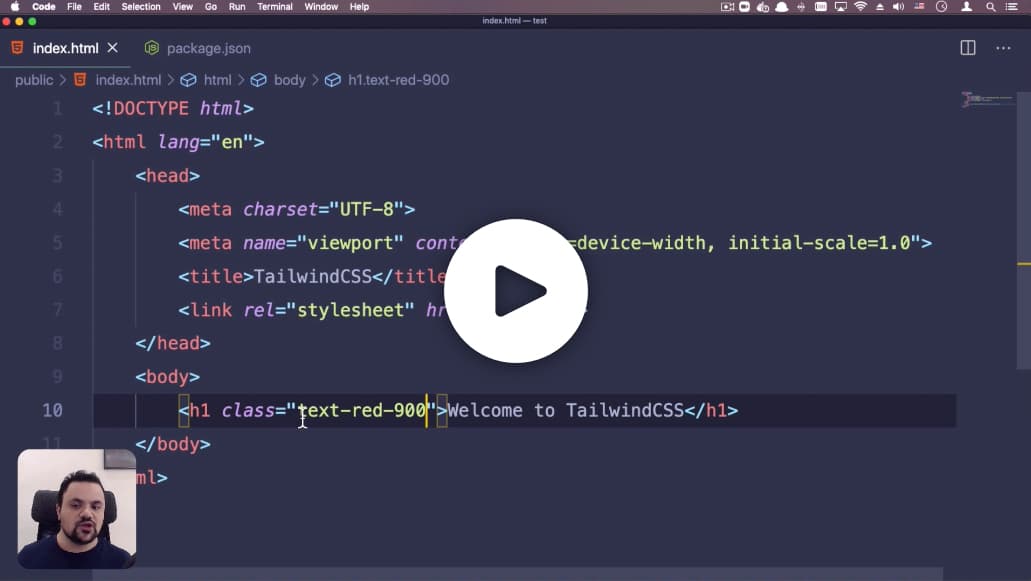Close the index.html tab
1031x581 pixels.
tap(112, 47)
